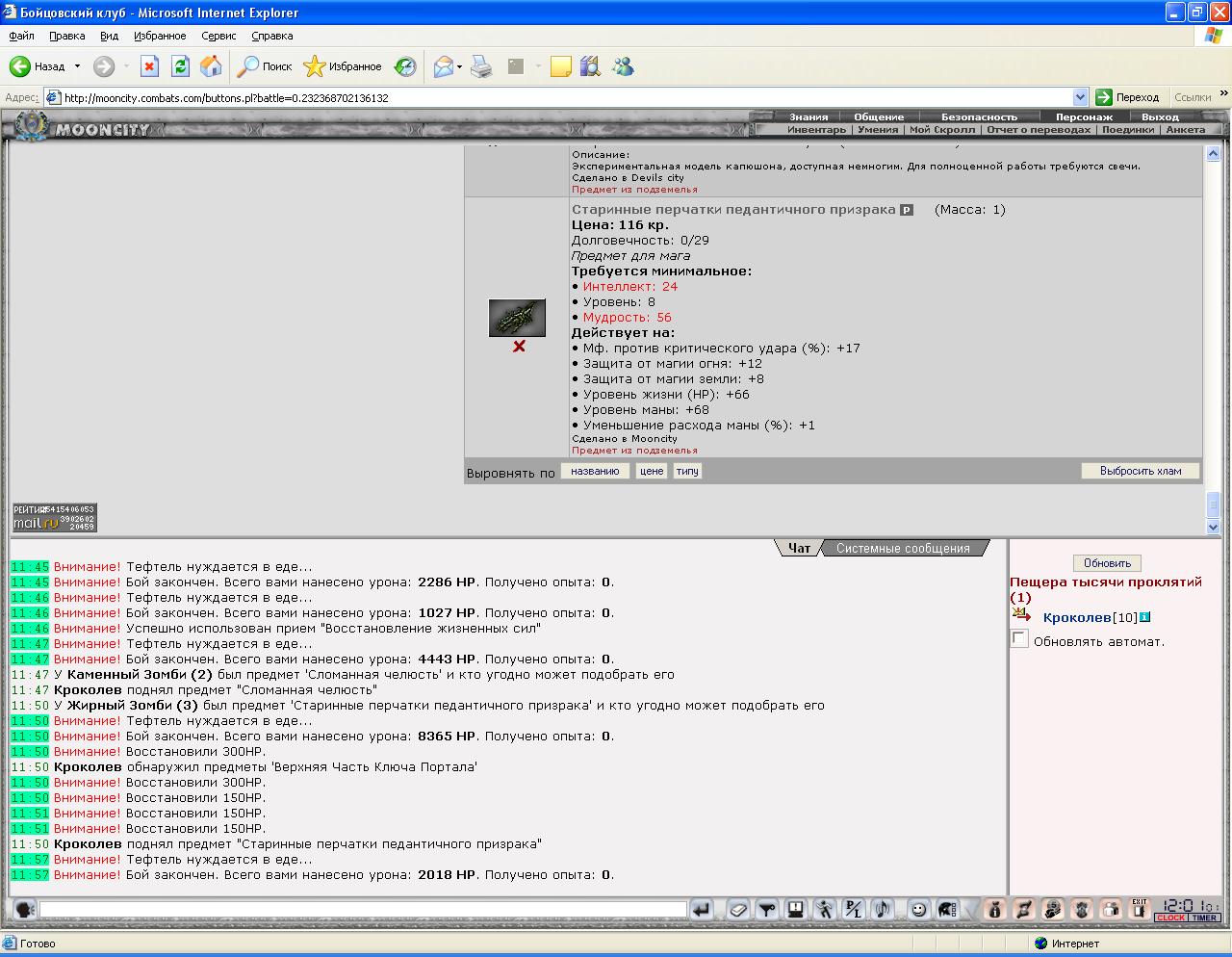Open the mail icon dropdown arrow

pyautogui.click(x=460, y=66)
